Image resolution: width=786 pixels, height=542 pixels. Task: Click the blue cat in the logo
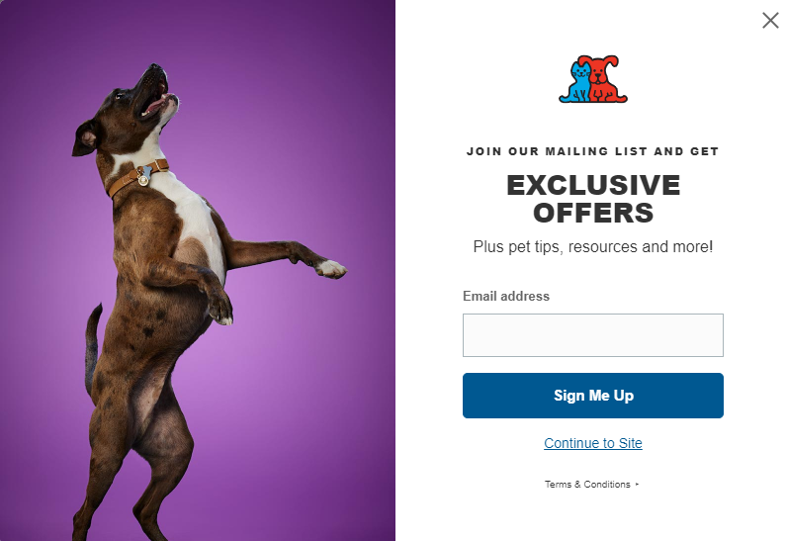tap(577, 82)
